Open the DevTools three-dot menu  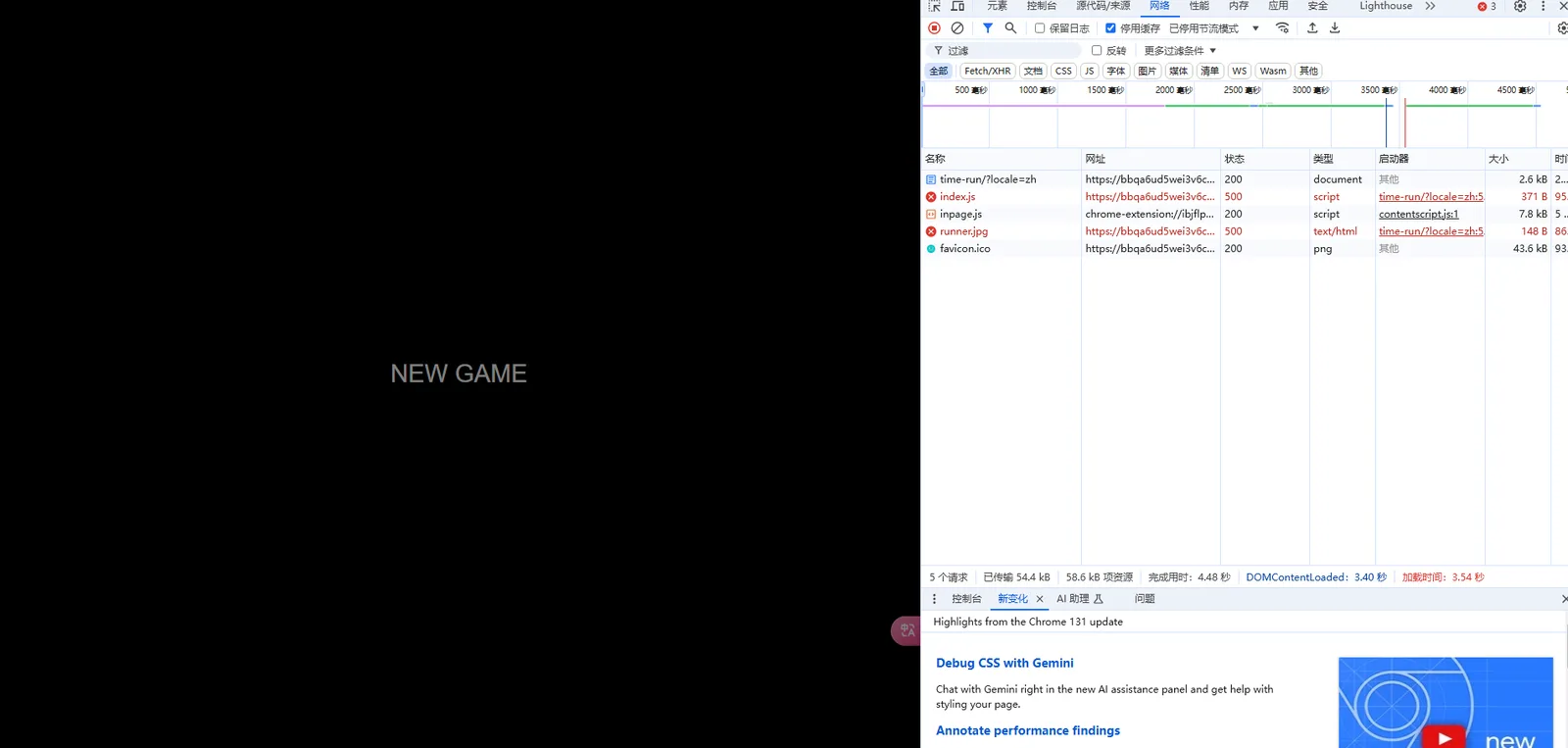tap(1543, 6)
